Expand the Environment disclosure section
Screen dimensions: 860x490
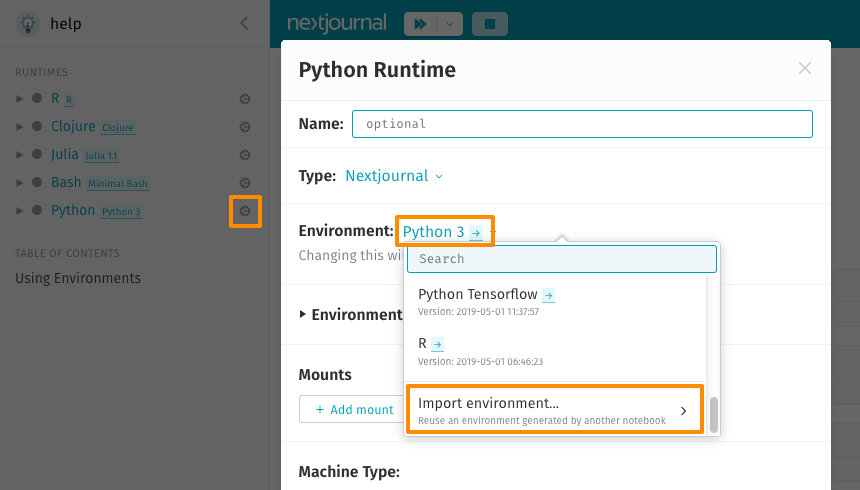pyautogui.click(x=302, y=314)
